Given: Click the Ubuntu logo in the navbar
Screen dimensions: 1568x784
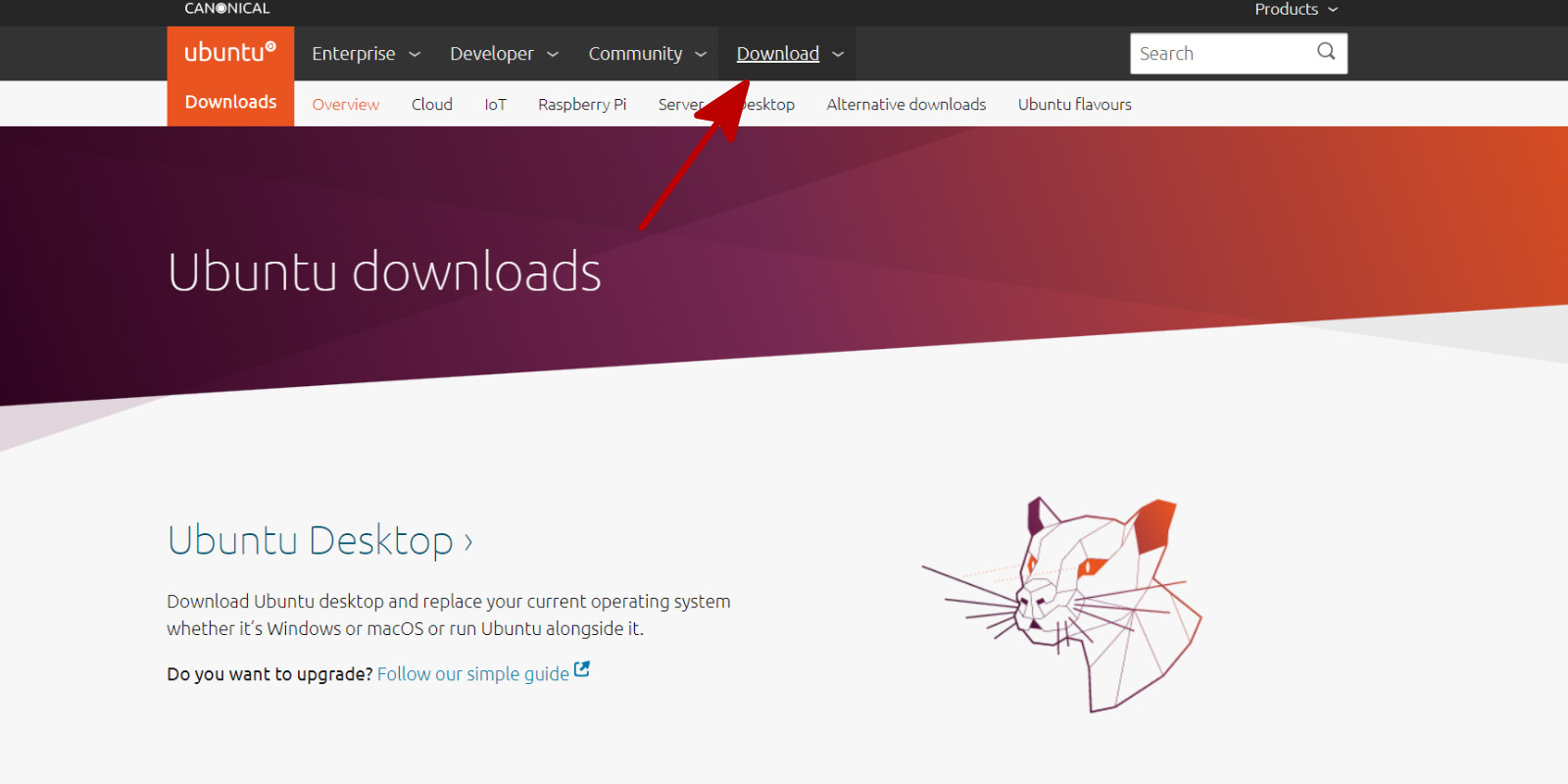Looking at the screenshot, I should (x=230, y=52).
